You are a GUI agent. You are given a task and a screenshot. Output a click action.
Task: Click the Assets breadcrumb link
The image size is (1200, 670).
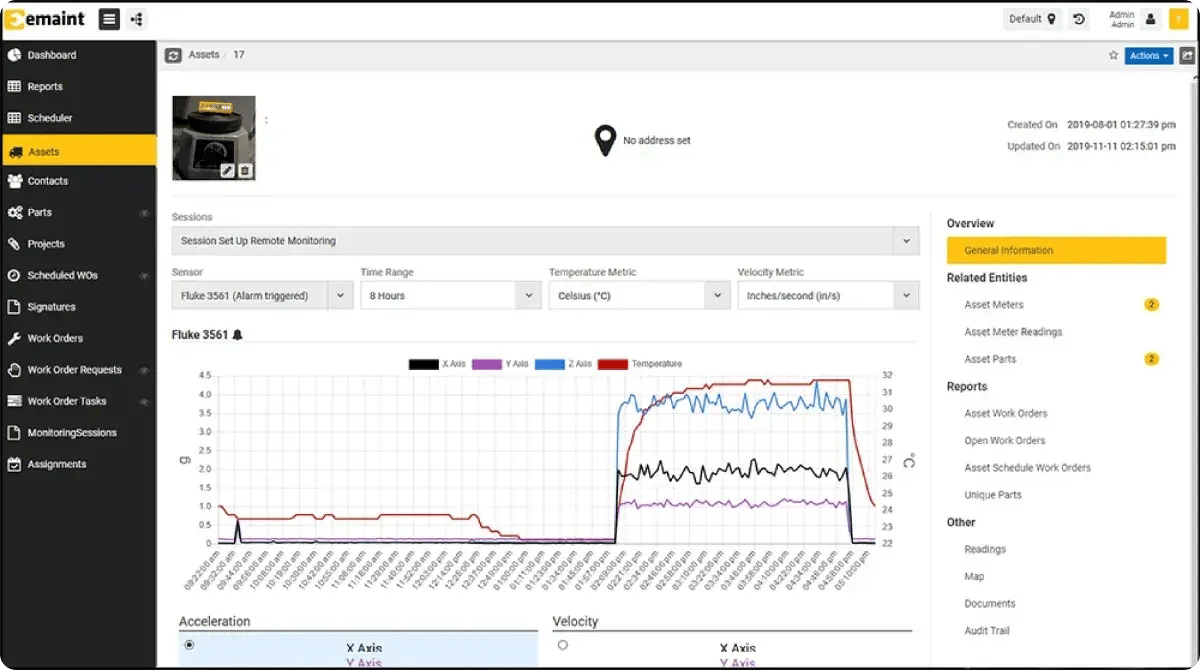[204, 55]
